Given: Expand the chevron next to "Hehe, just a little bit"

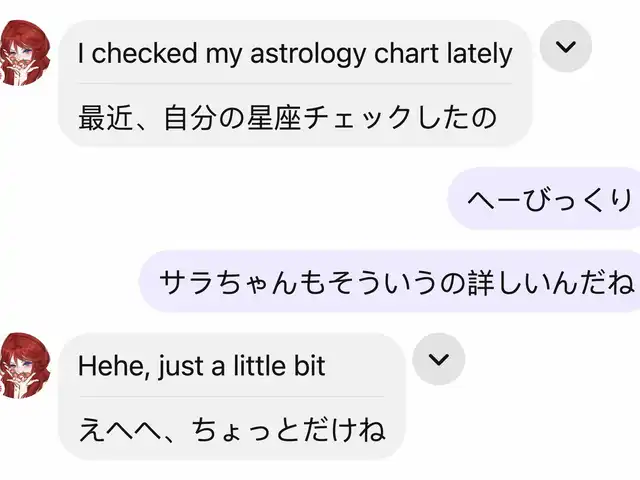Looking at the screenshot, I should (x=438, y=359).
